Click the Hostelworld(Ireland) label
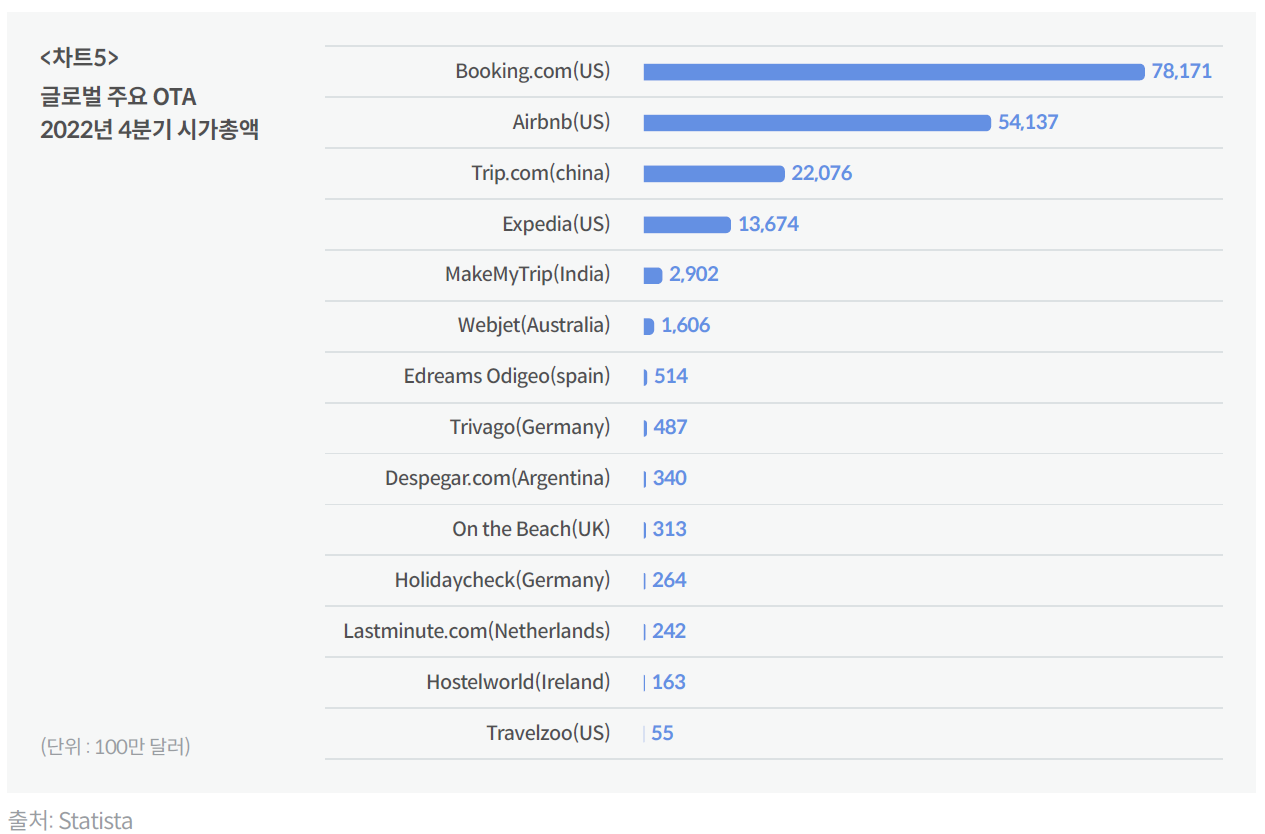Image resolution: width=1265 pixels, height=834 pixels. click(518, 682)
